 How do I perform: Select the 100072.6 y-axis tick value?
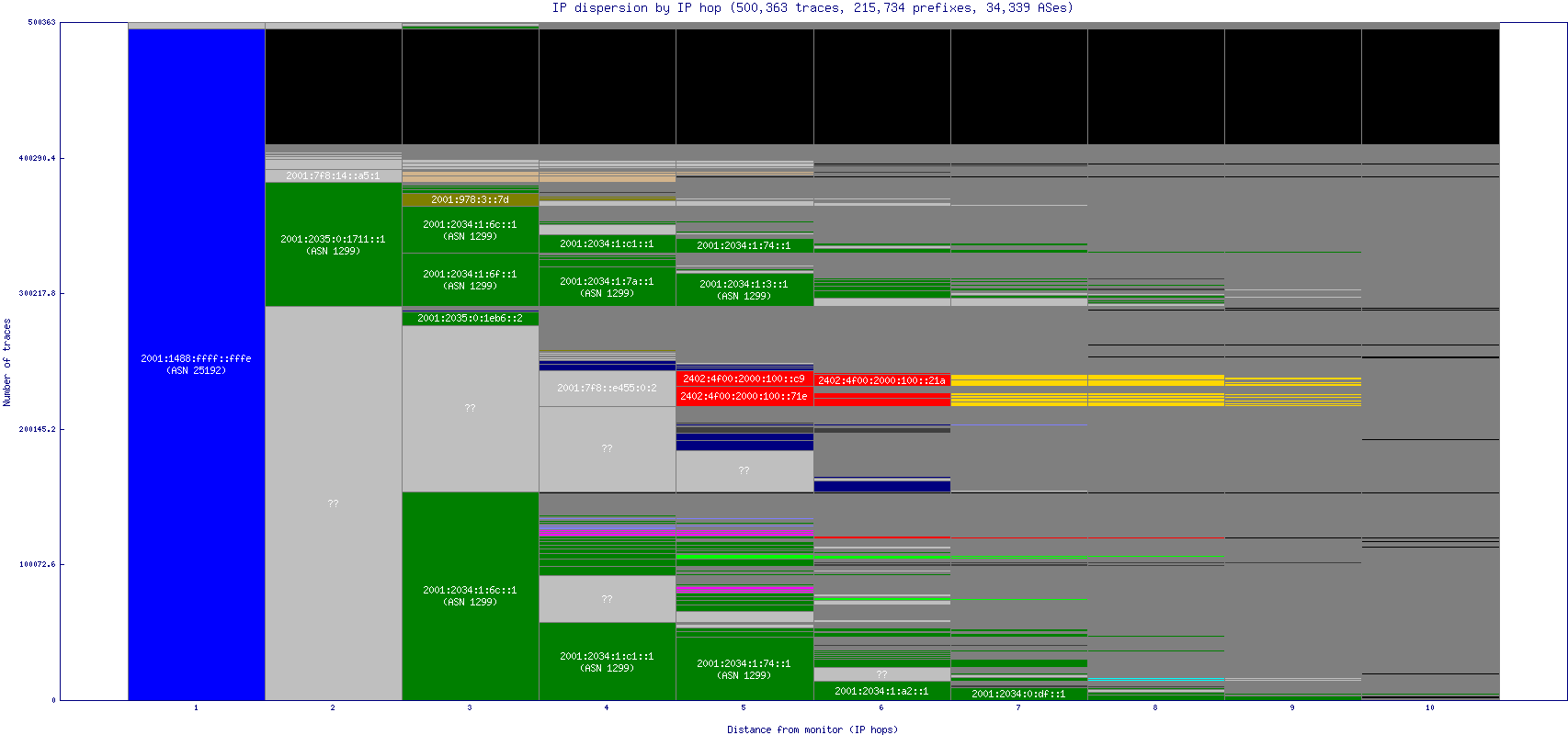tap(38, 564)
